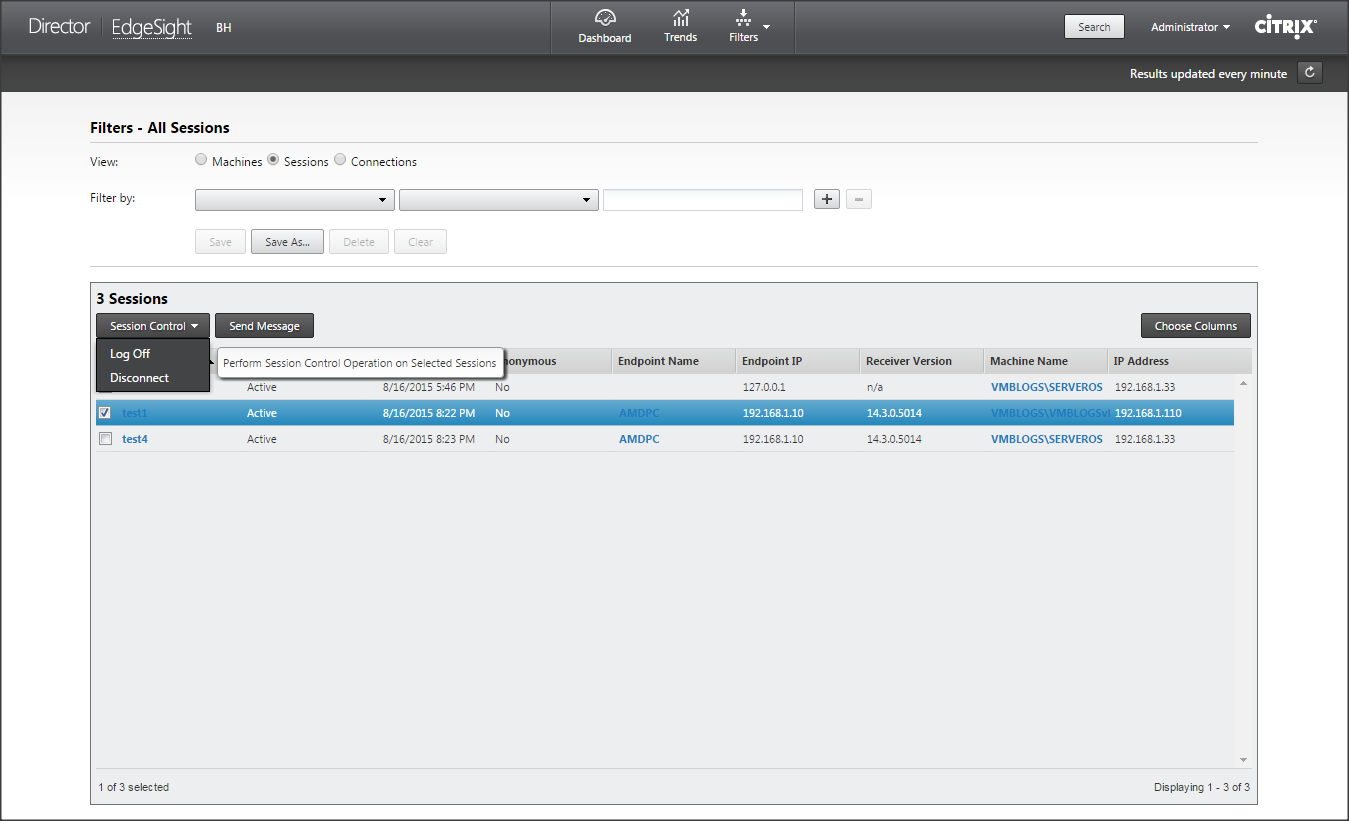Open the Dashboard gauge icon
The width and height of the screenshot is (1349, 821).
(x=604, y=18)
